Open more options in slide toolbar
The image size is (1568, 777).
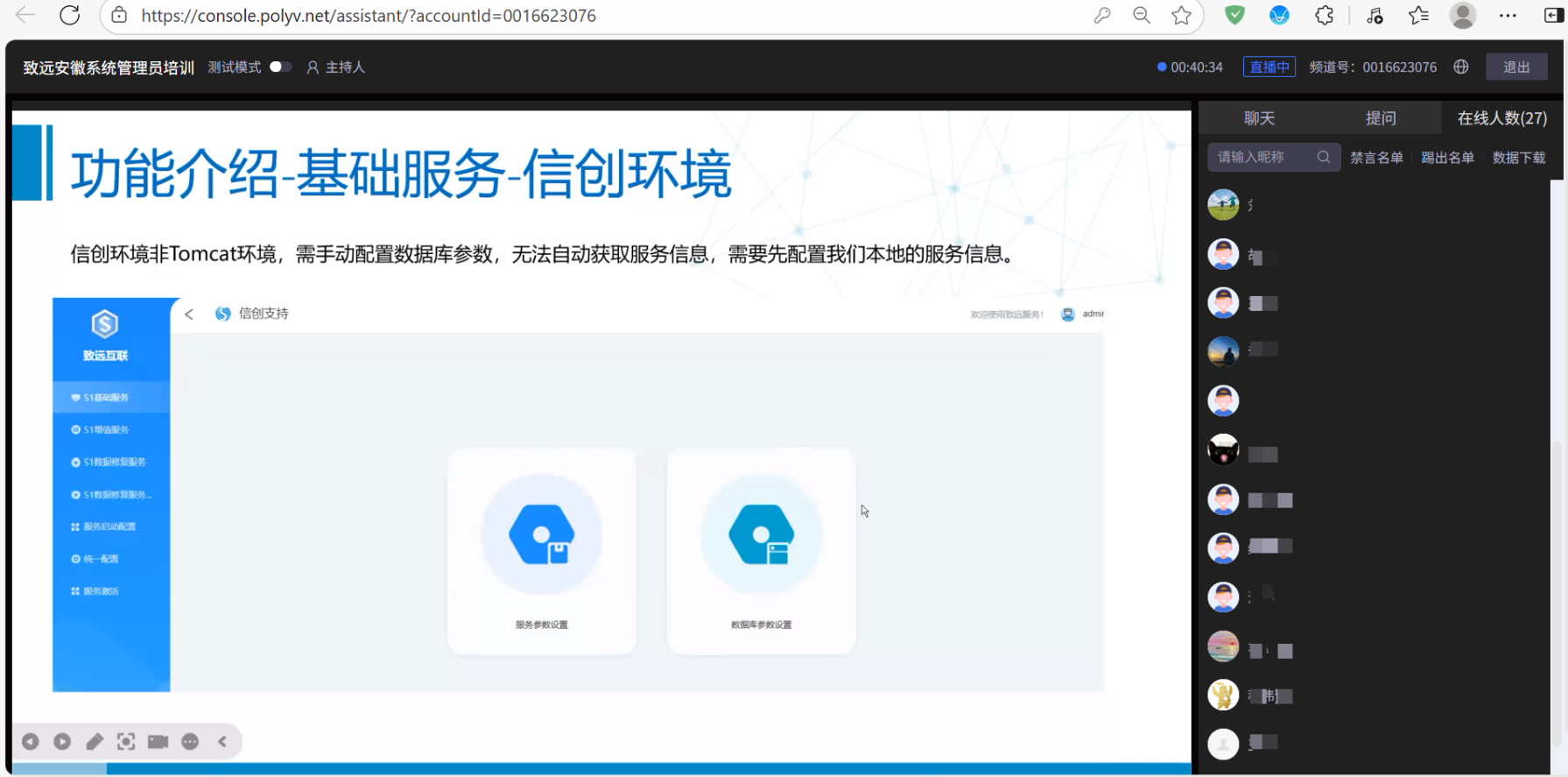(190, 742)
